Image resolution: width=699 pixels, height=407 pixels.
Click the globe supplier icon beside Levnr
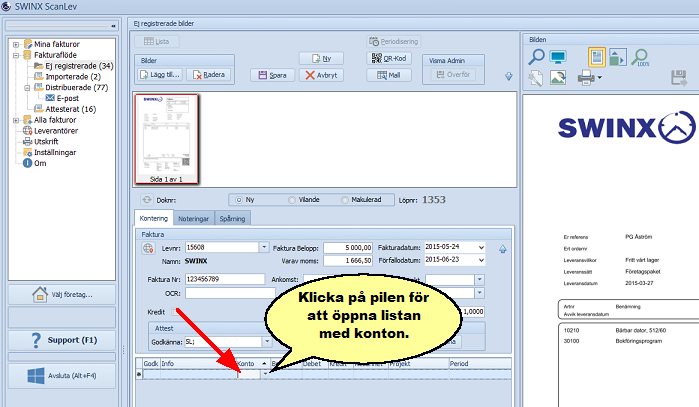click(148, 248)
